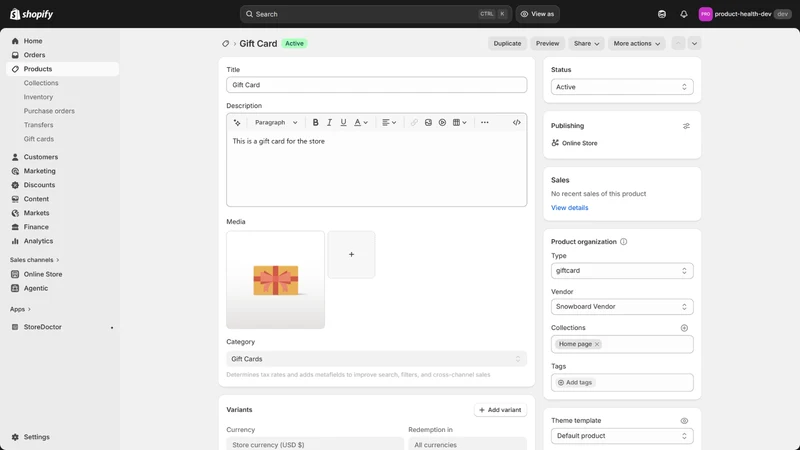Open Collections under Products
This screenshot has height=450, width=800.
(x=41, y=83)
